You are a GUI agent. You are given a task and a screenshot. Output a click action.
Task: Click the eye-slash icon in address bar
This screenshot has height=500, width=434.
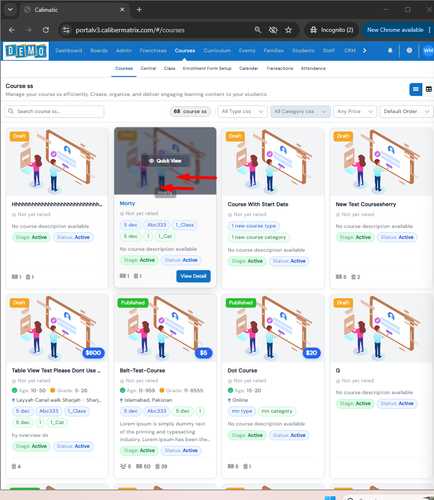(x=273, y=30)
